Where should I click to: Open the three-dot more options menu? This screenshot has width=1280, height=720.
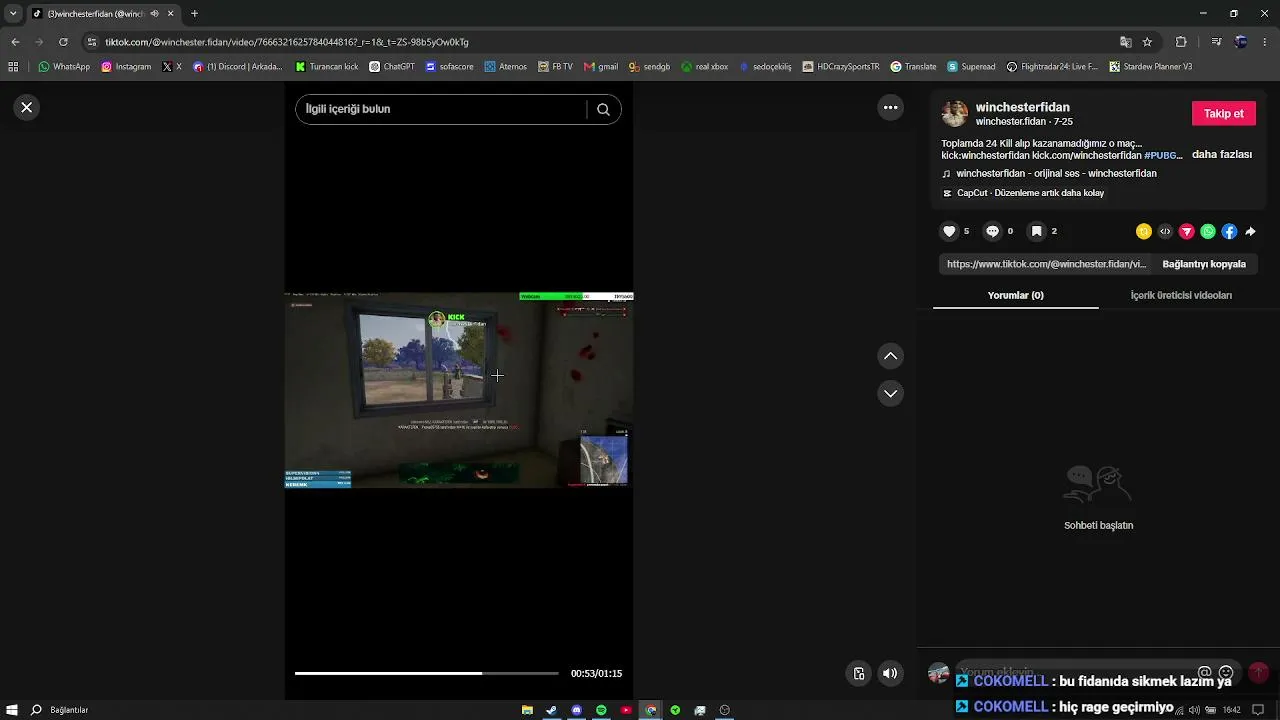(x=890, y=107)
